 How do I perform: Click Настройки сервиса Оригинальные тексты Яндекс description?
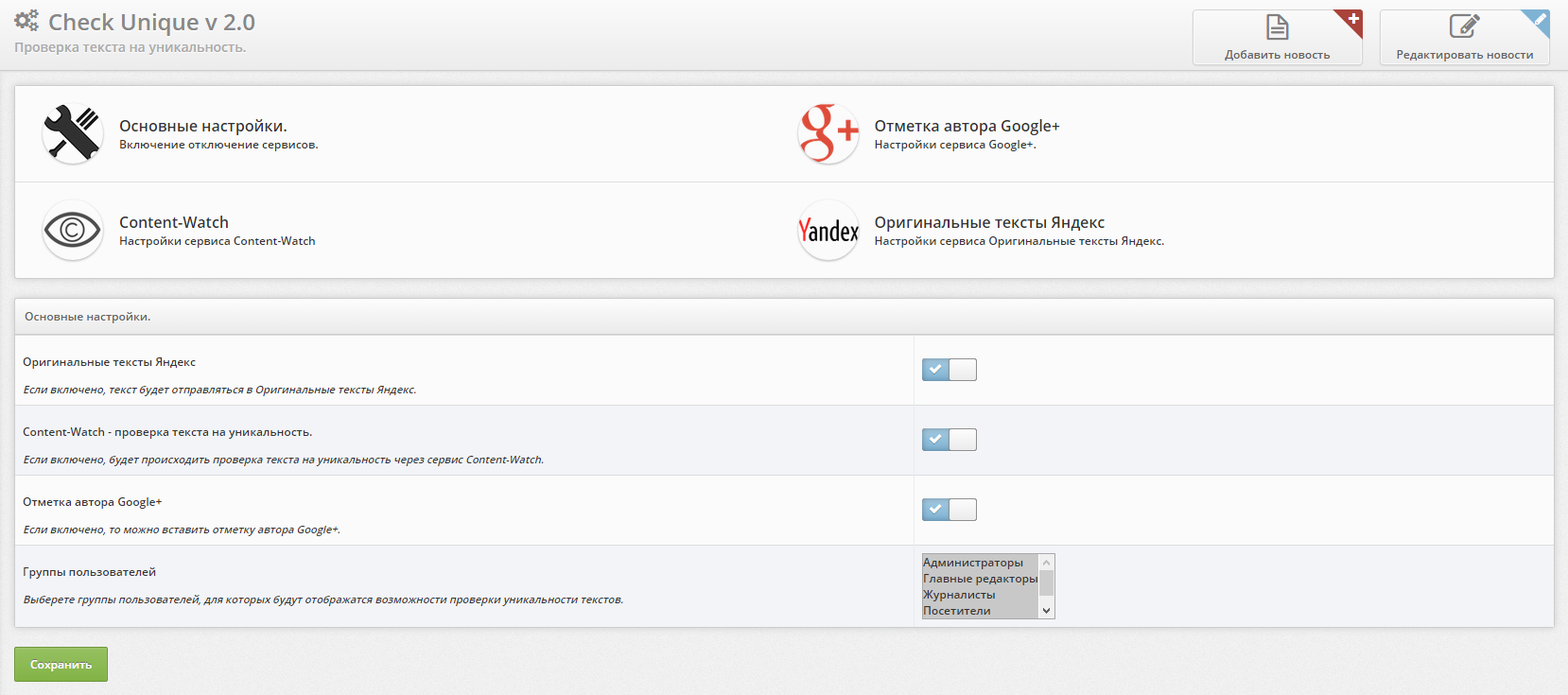pyautogui.click(x=1019, y=241)
